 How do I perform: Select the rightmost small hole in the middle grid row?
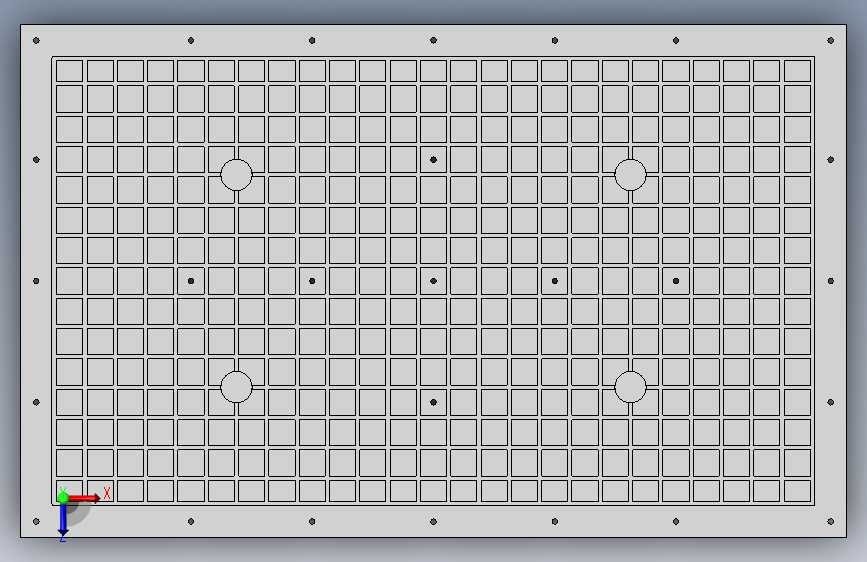click(x=676, y=281)
